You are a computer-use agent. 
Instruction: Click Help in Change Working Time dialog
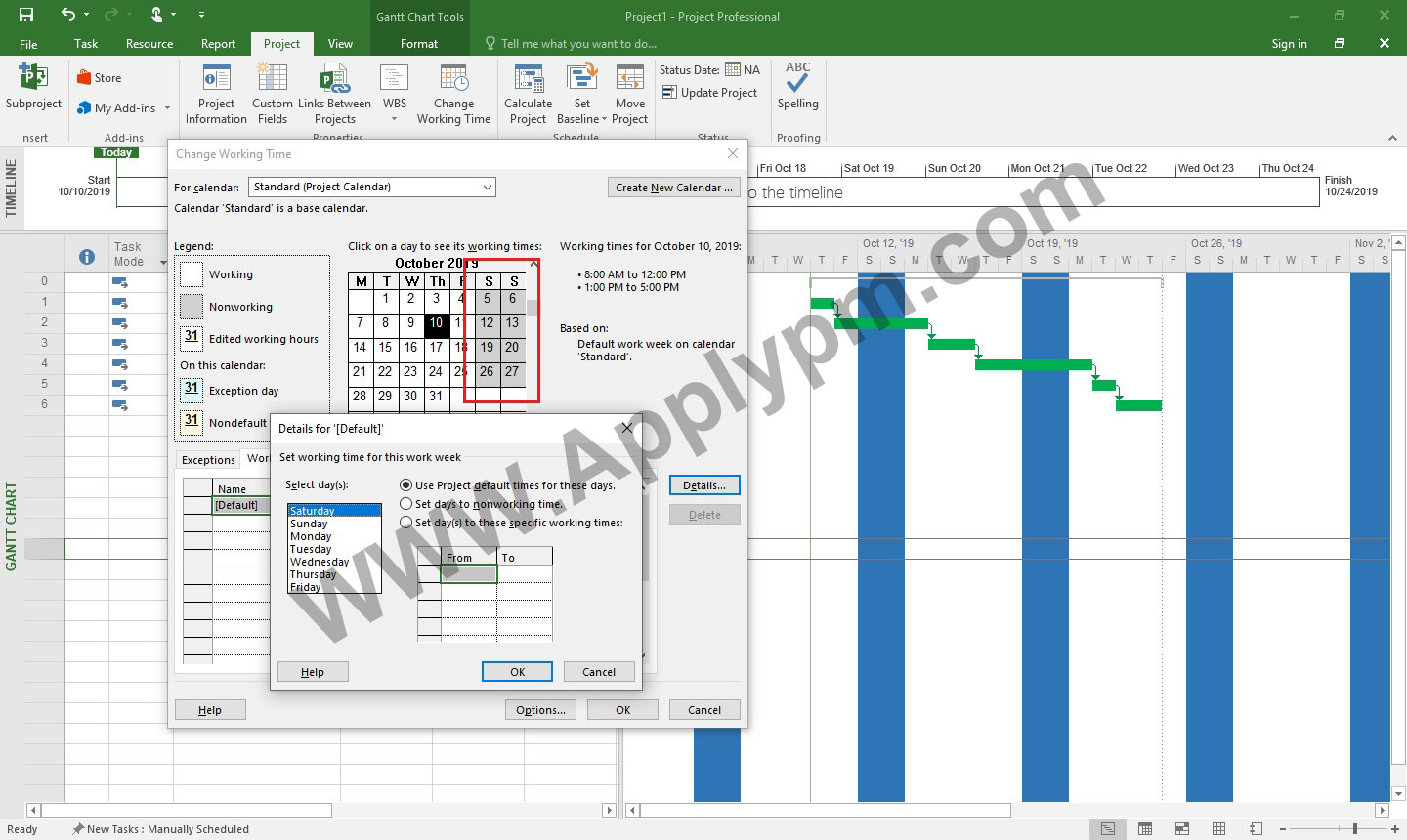[210, 710]
